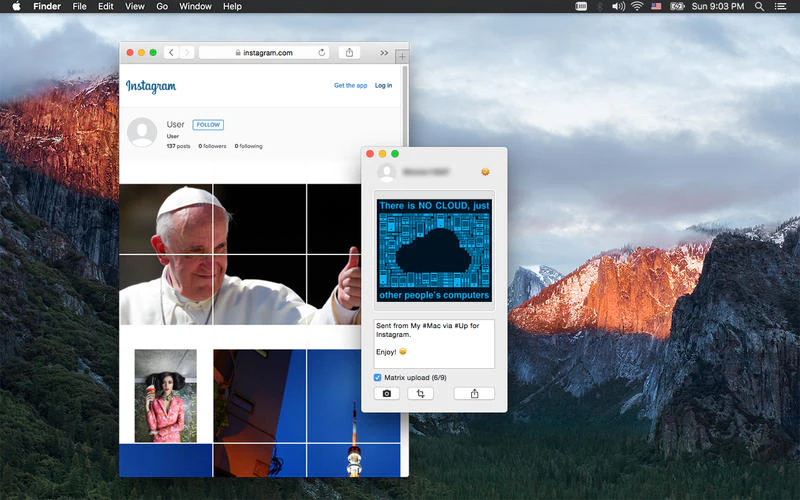This screenshot has height=500, width=800.
Task: Click the keyboard viewer menu bar icon
Action: coord(581,6)
